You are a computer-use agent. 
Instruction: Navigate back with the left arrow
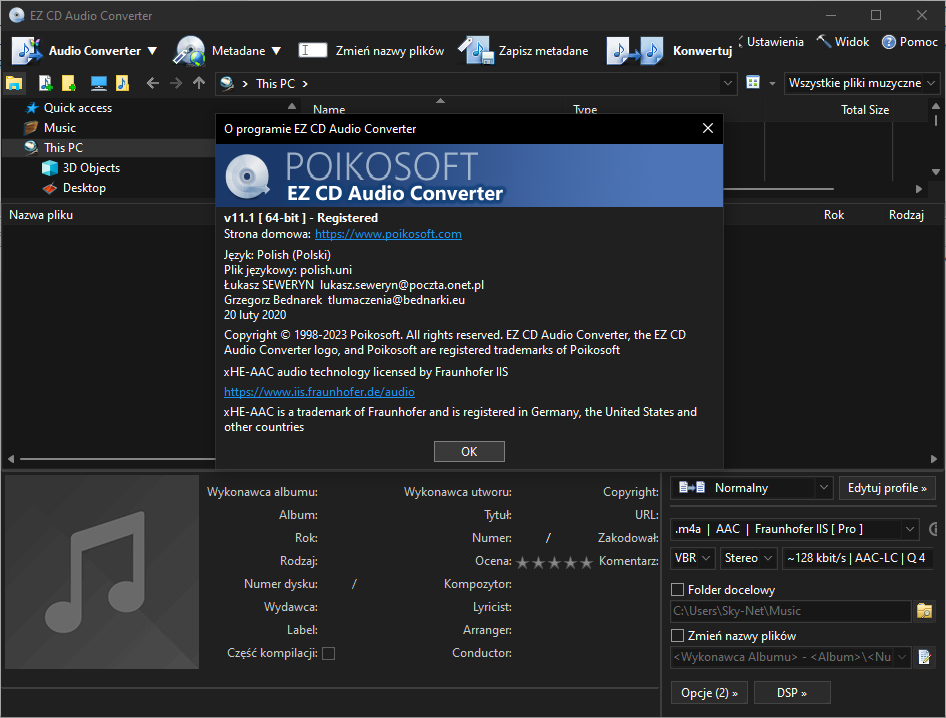pos(153,83)
